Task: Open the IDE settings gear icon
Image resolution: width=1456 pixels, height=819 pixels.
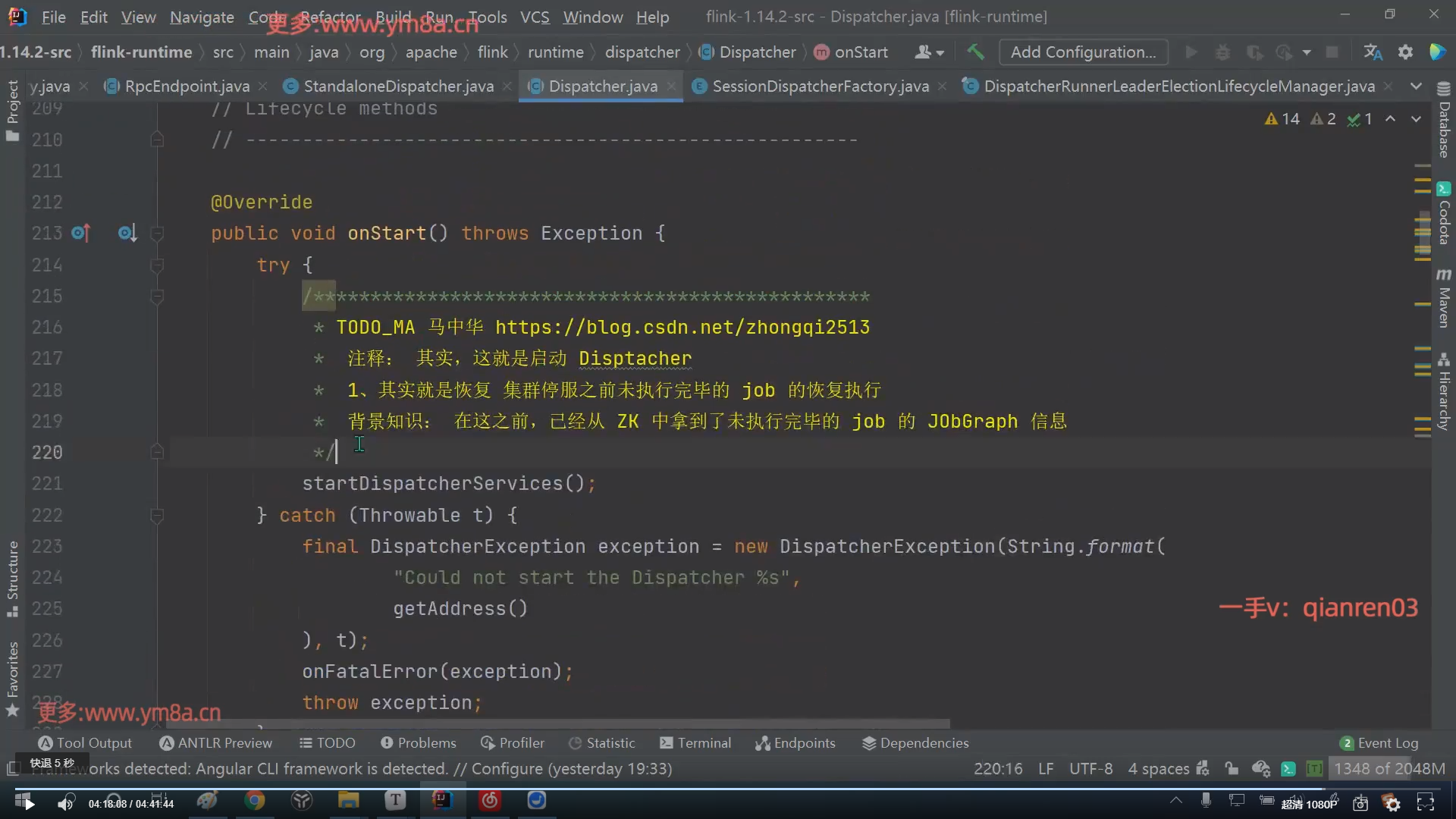Action: [x=1405, y=52]
